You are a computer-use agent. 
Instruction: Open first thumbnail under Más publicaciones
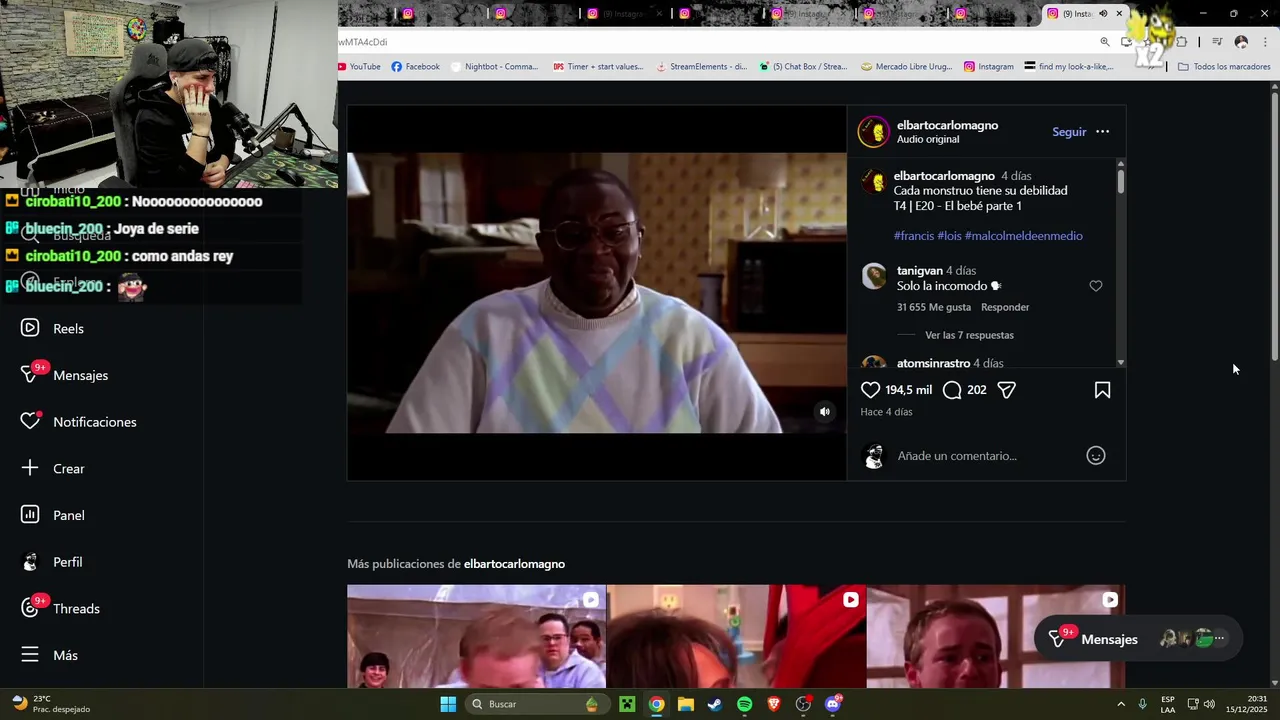[476, 636]
